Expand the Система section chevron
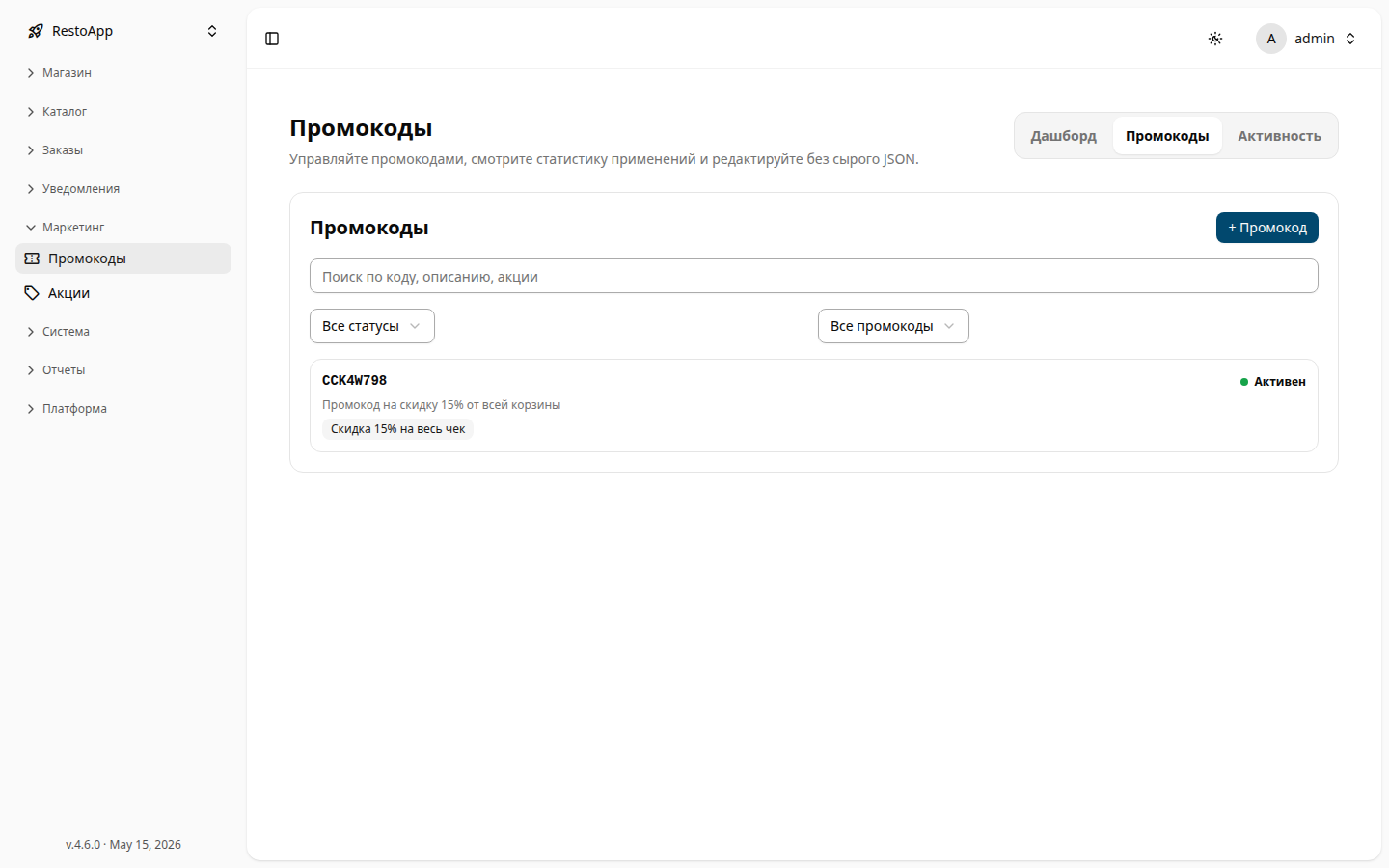 [x=31, y=332]
